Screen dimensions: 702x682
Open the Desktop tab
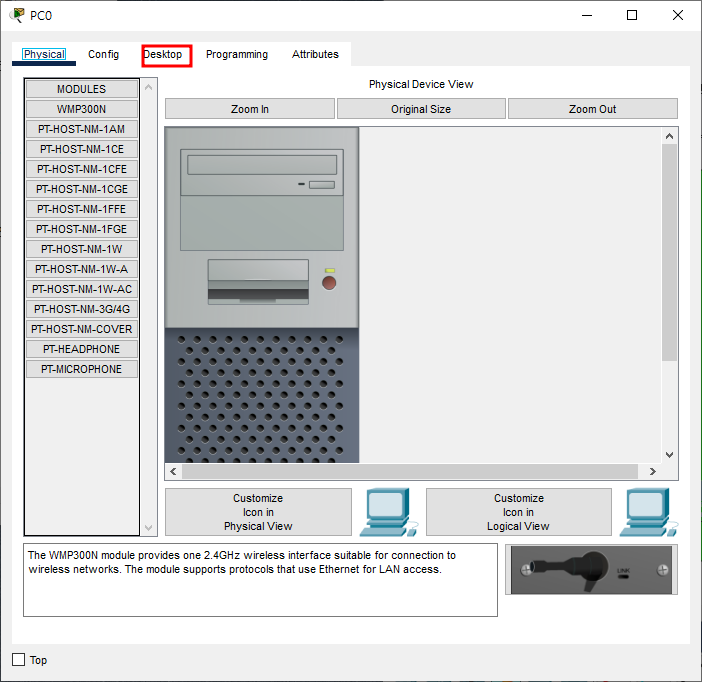(x=163, y=55)
